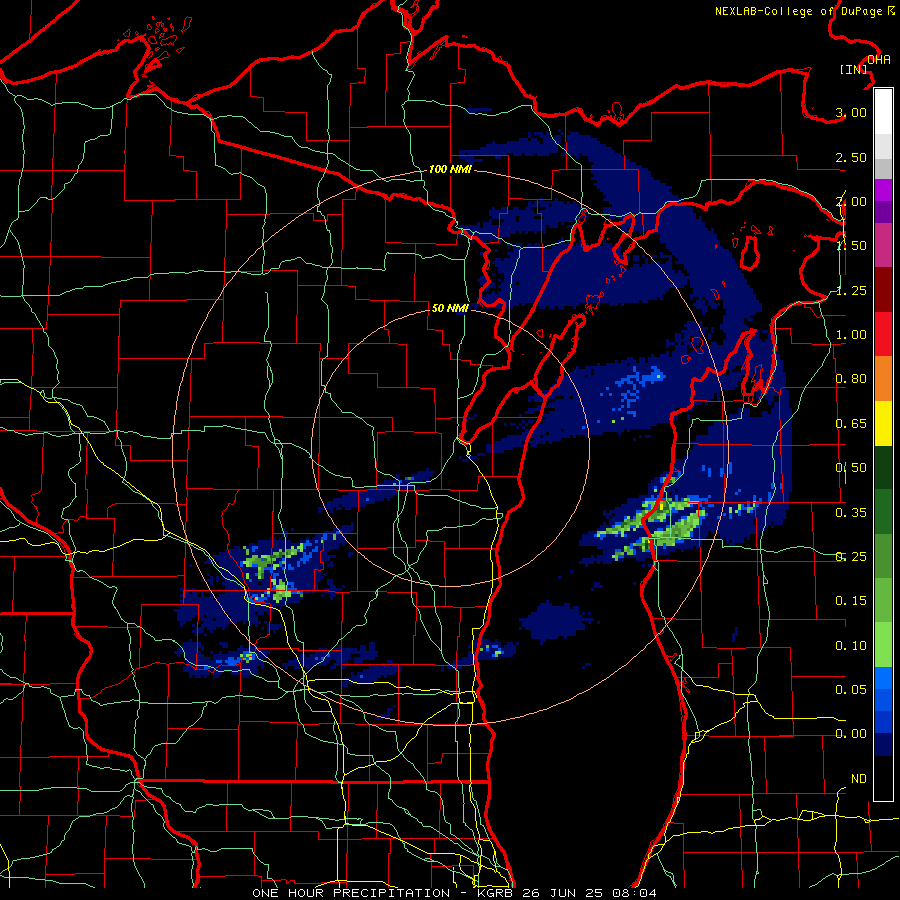Select the white swatch atop the legend
Viewport: 900px width, 900px height.
click(x=883, y=111)
